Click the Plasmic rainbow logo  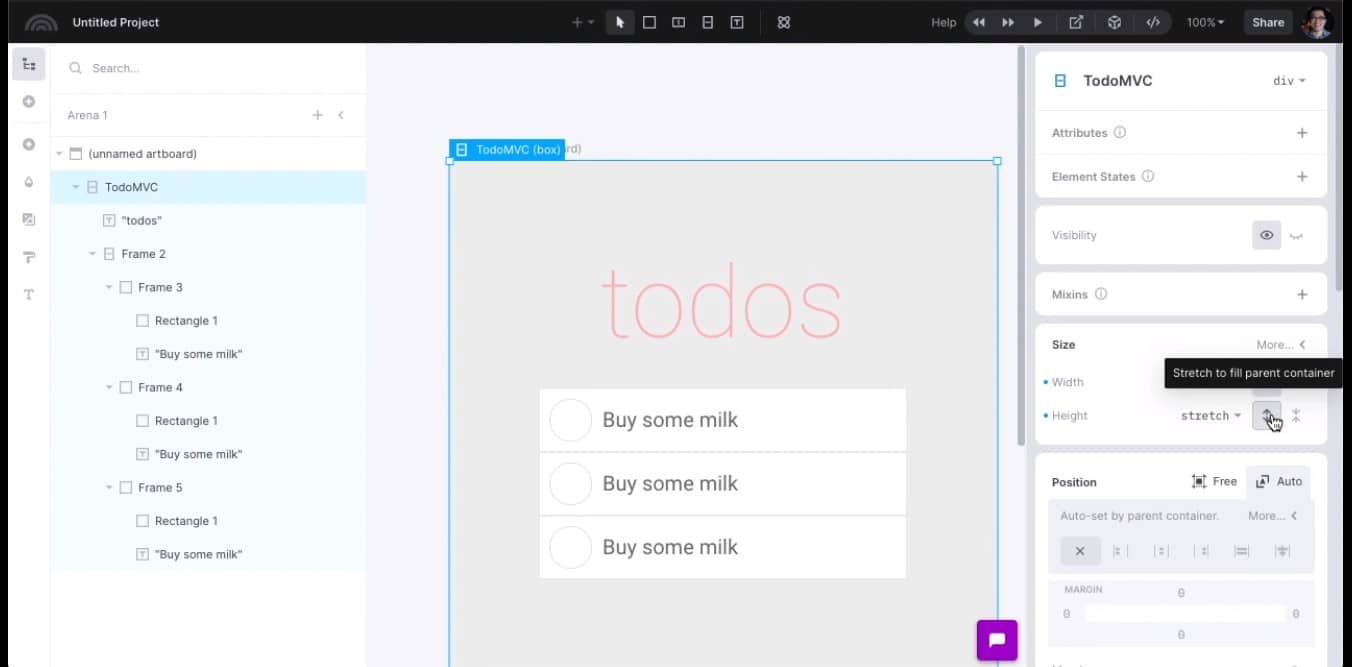pyautogui.click(x=41, y=22)
